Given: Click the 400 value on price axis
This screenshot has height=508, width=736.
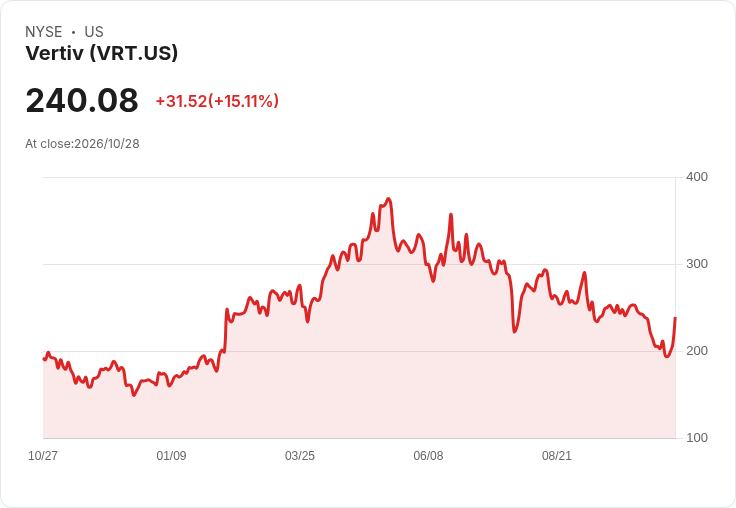Looking at the screenshot, I should 697,177.
